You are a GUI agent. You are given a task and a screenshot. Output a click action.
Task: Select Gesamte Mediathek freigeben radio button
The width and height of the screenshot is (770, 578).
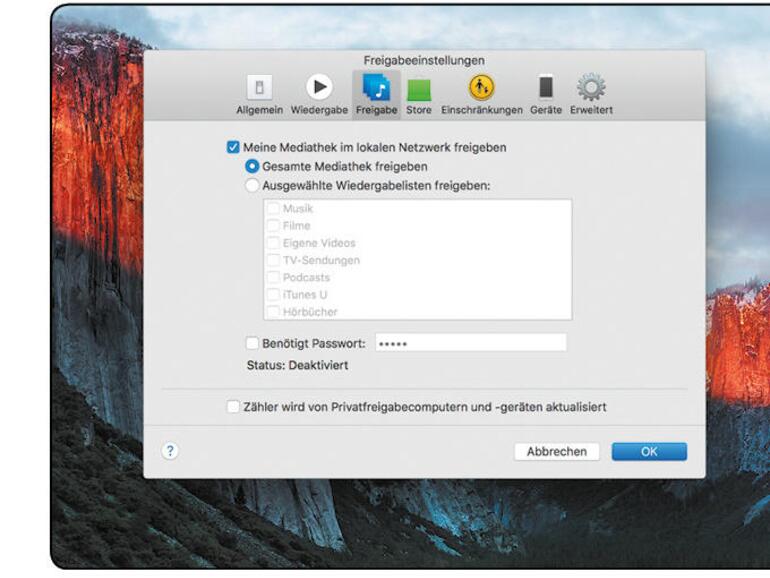[252, 166]
